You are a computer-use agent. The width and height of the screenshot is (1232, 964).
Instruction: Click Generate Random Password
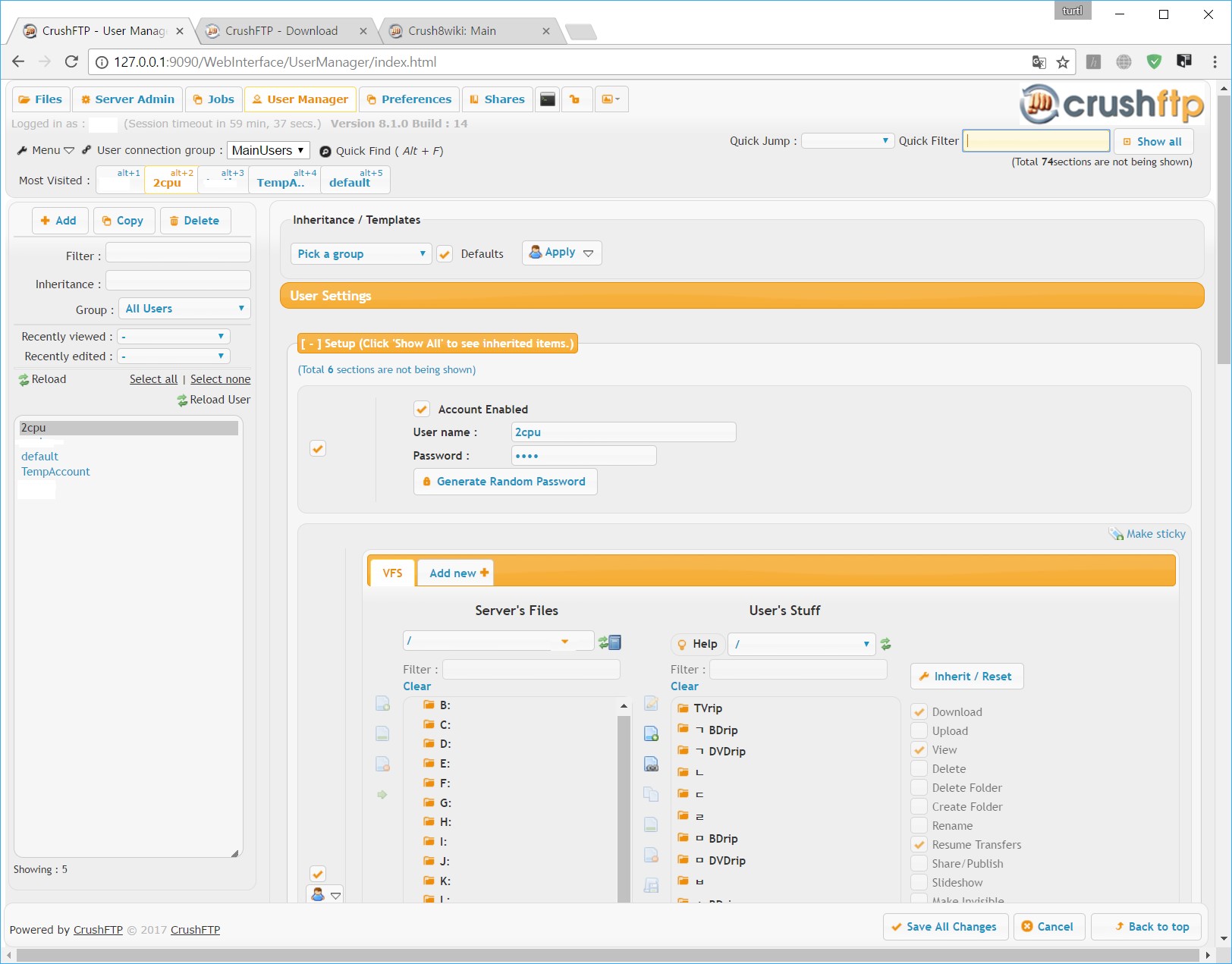coord(505,482)
